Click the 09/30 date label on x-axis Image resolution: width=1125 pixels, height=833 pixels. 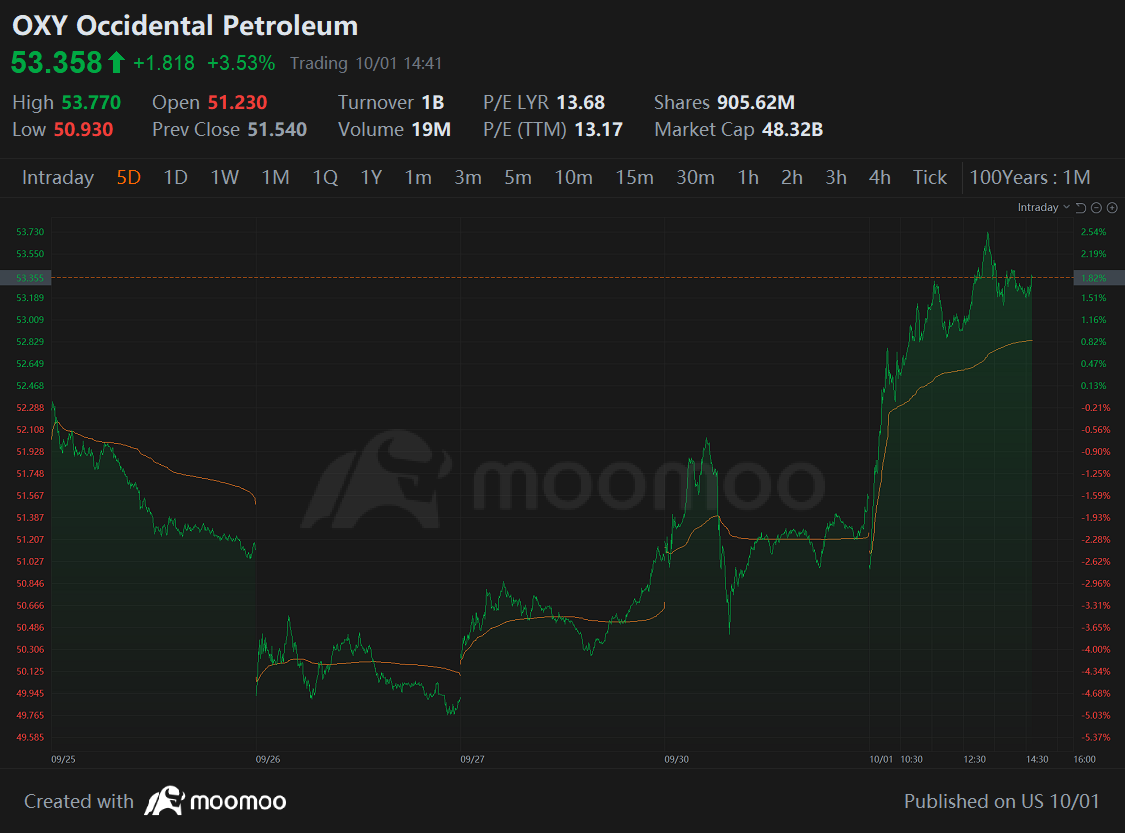(677, 759)
